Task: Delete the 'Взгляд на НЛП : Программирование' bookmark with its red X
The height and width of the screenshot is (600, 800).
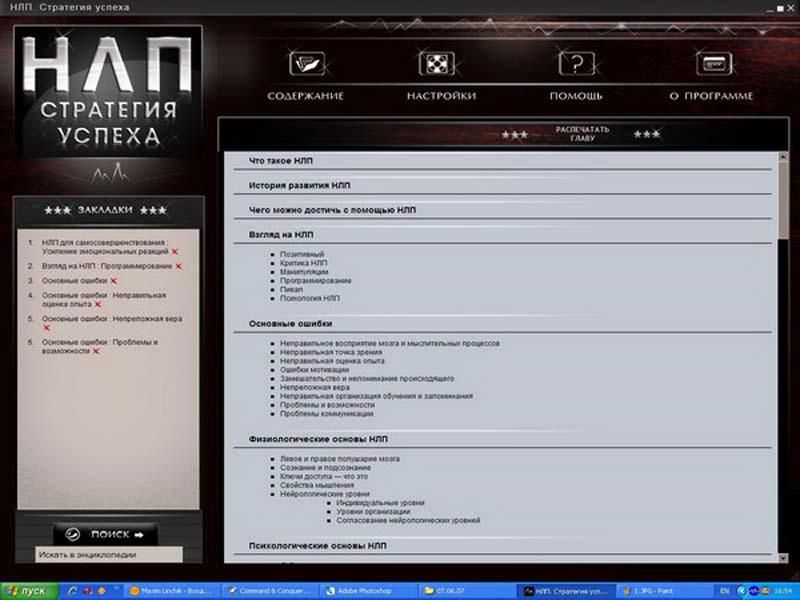Action: 179,266
